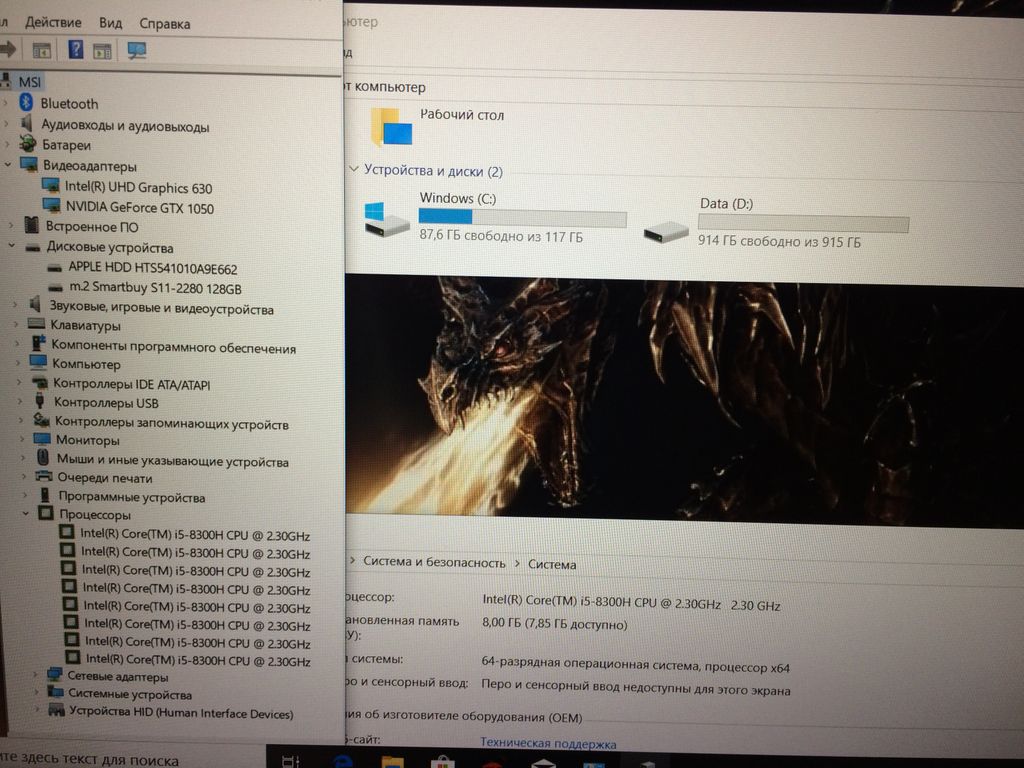Image resolution: width=1024 pixels, height=768 pixels.
Task: Collapse the "Устройства и диски" section
Action: [x=353, y=170]
